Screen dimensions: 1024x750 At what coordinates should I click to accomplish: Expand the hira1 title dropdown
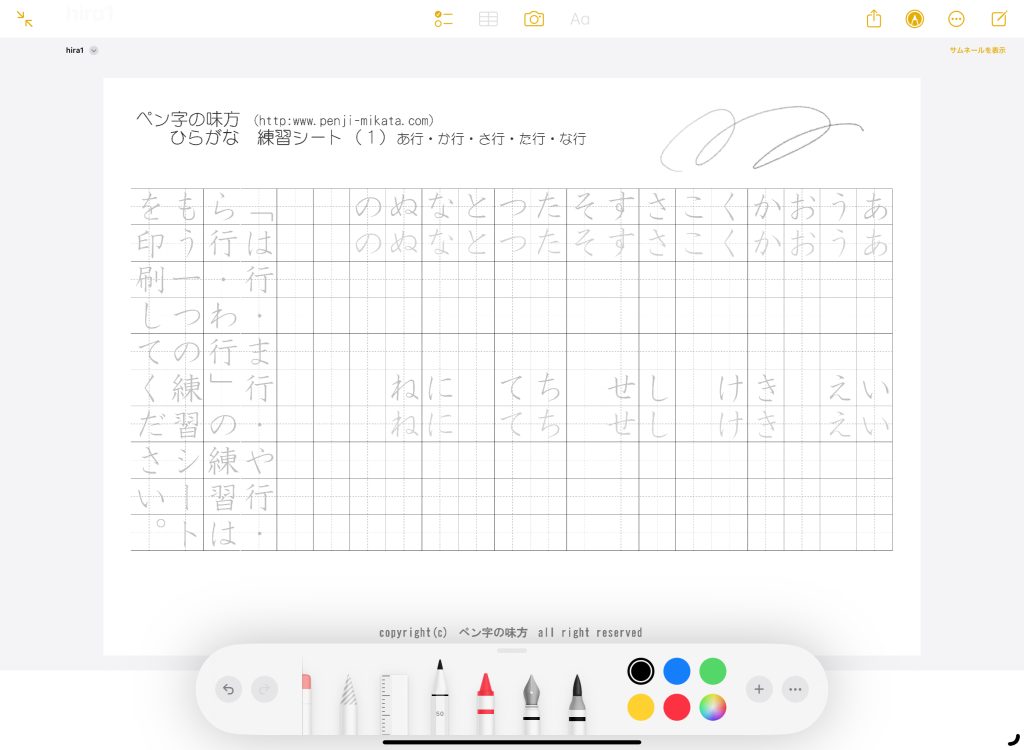(93, 50)
